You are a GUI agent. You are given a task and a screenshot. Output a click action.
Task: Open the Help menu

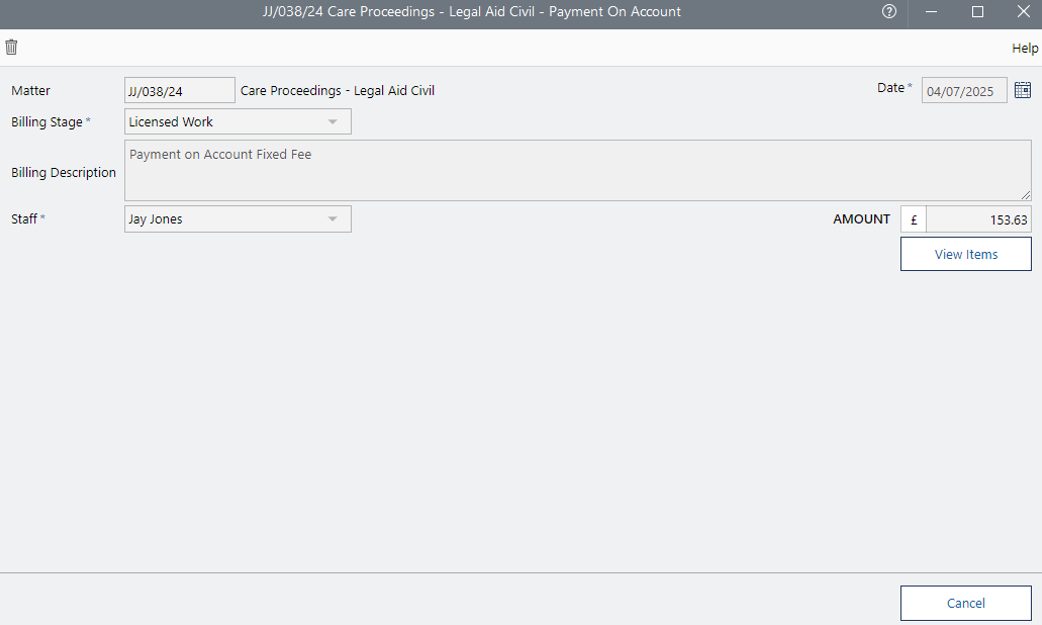(x=1024, y=48)
